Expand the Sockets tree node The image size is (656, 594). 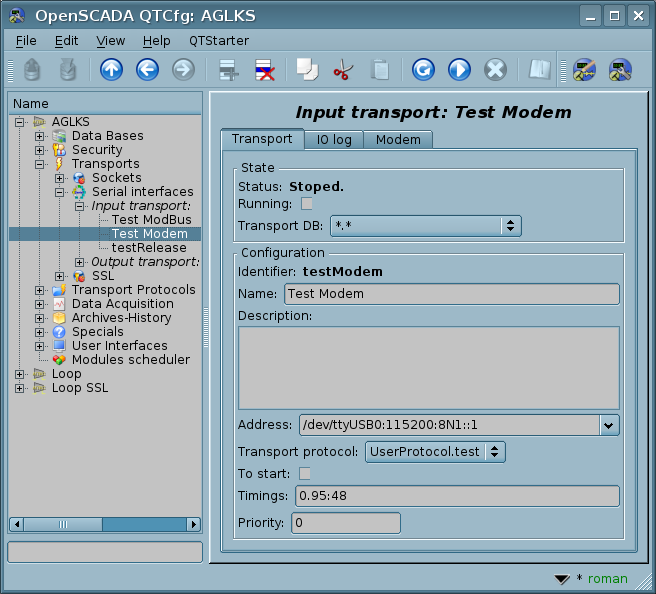click(x=59, y=178)
